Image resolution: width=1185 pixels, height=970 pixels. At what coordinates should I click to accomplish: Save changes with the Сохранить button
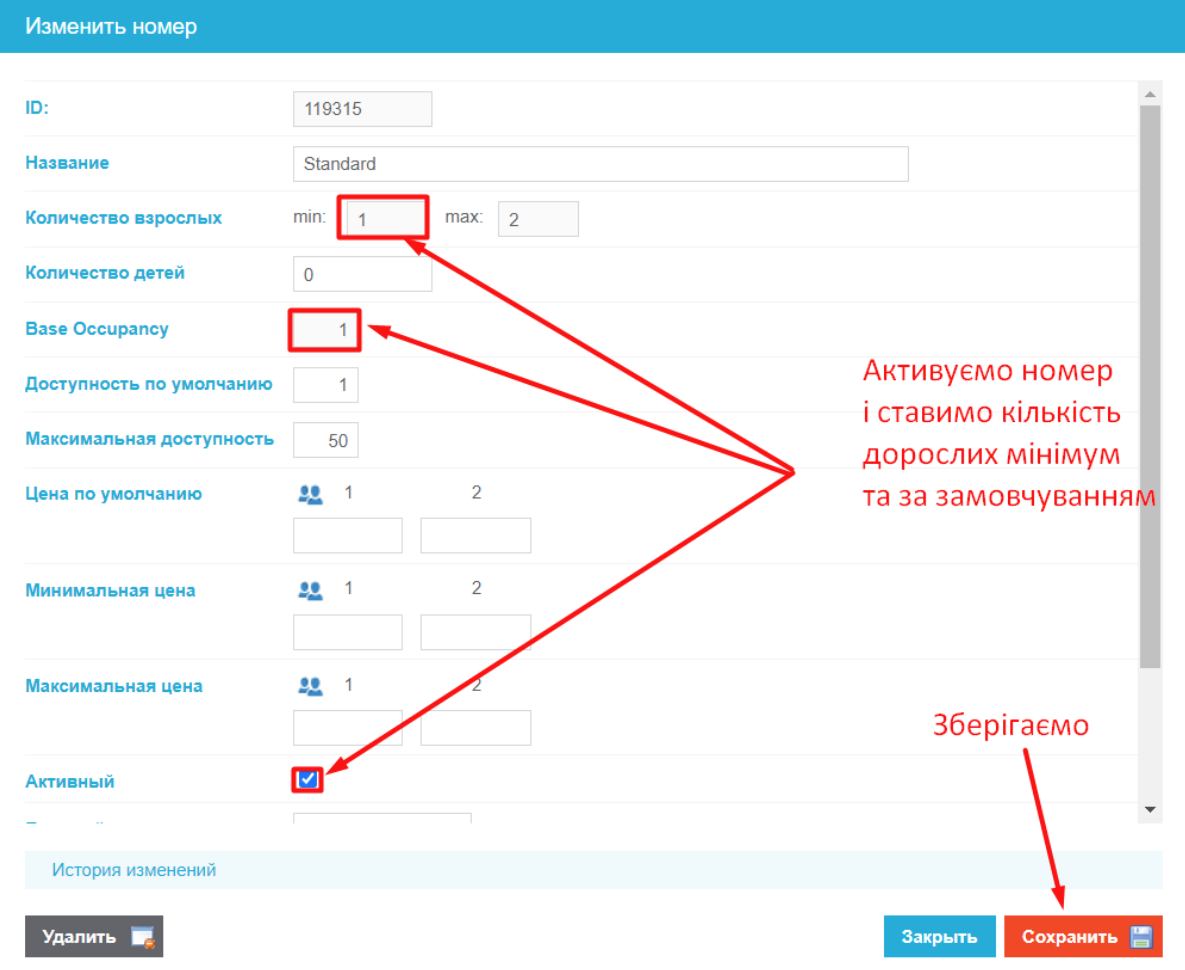[1070, 937]
